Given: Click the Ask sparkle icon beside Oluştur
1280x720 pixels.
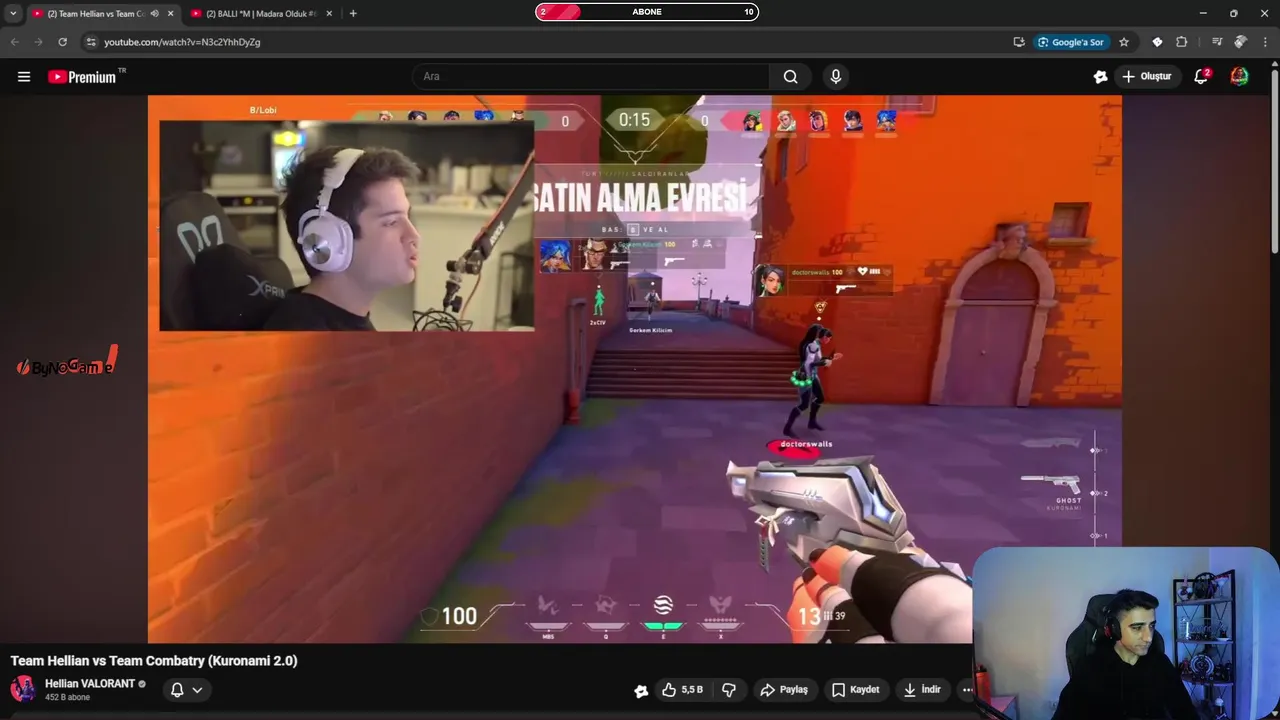Looking at the screenshot, I should pyautogui.click(x=1100, y=76).
